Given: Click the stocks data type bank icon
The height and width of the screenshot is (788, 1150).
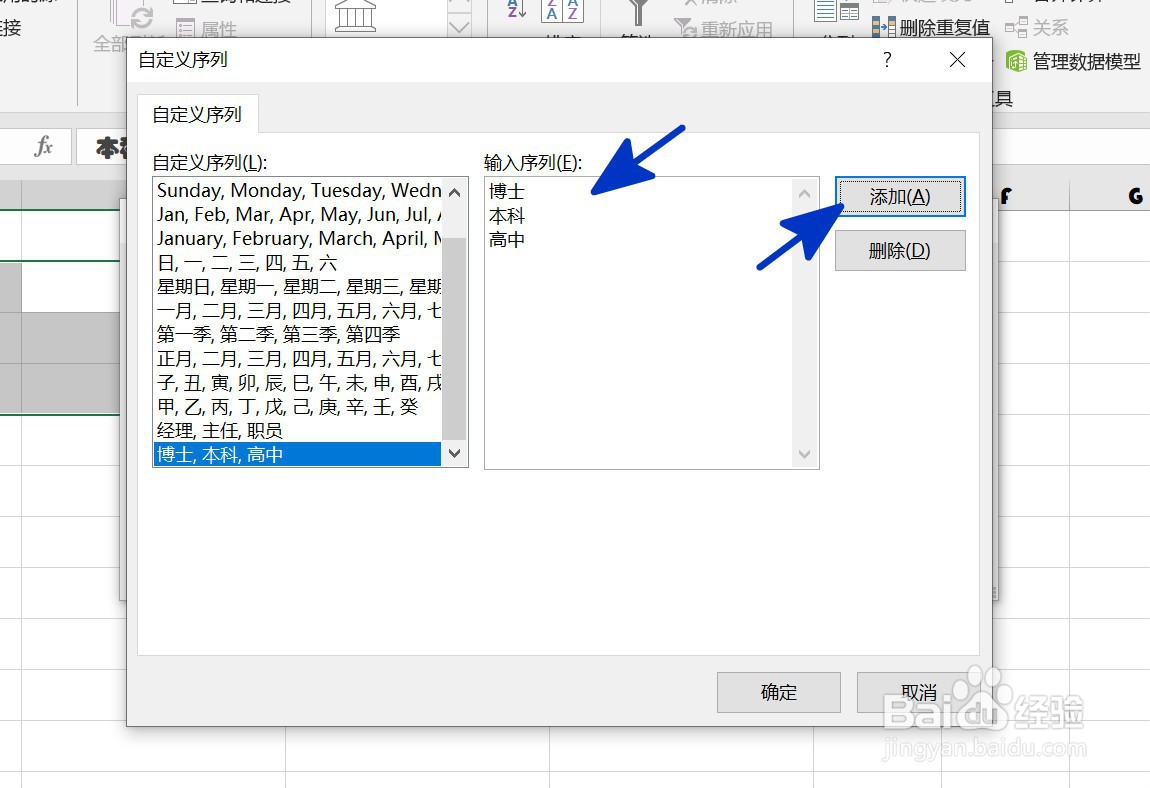Looking at the screenshot, I should [355, 16].
